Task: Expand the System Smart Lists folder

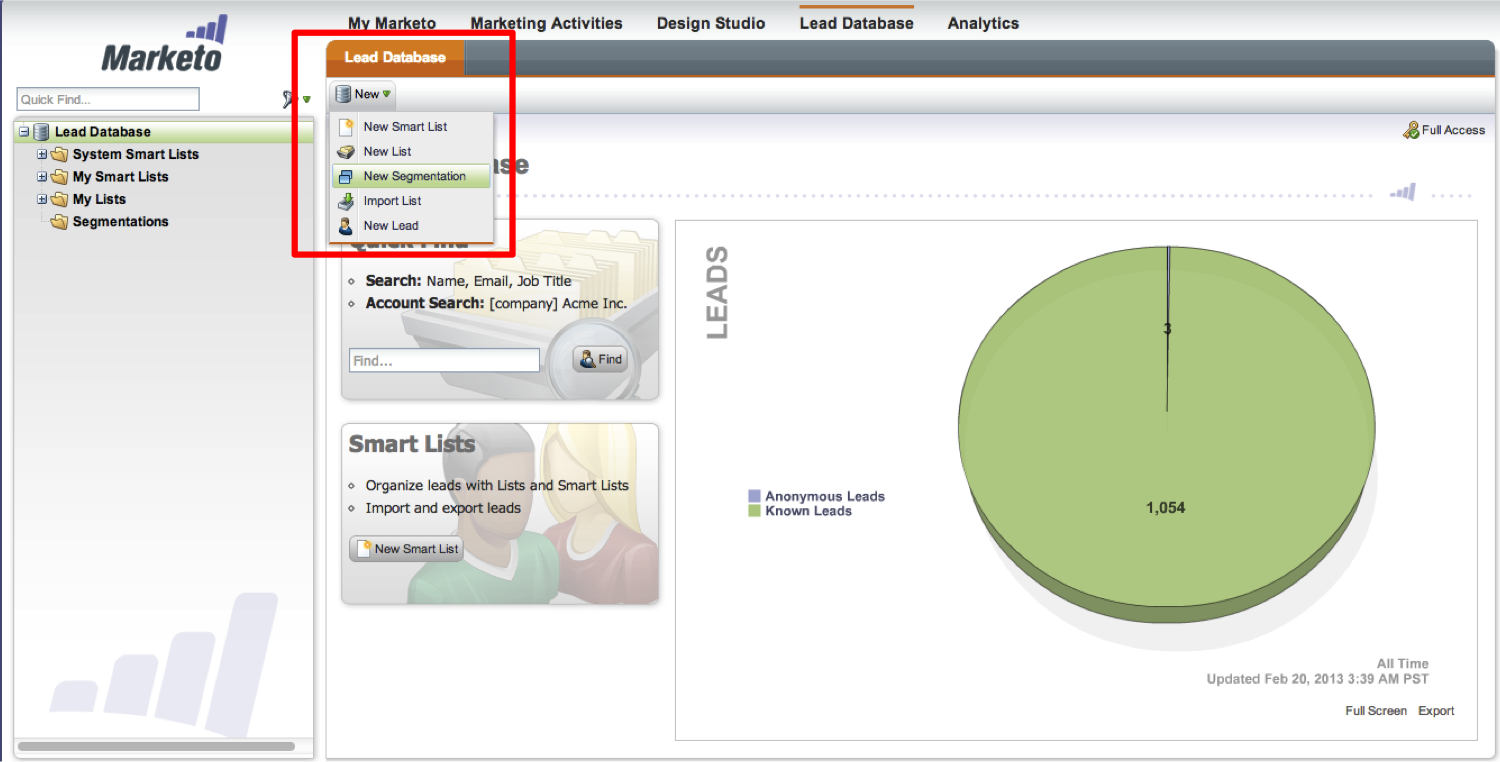Action: coord(42,154)
